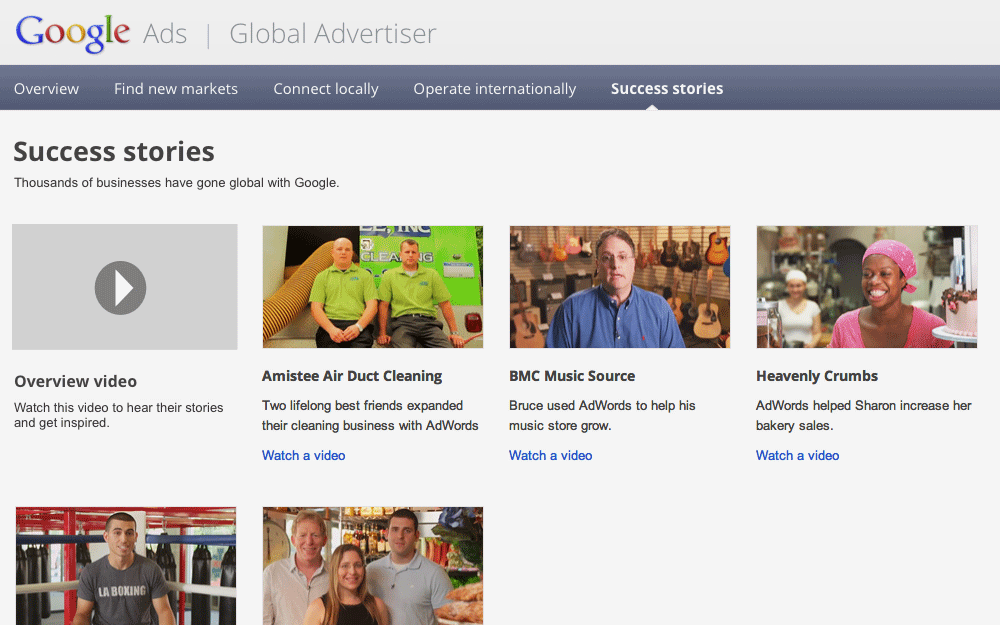Click the BMC Music Source guitar store thumbnail
The height and width of the screenshot is (625, 1000).
[x=619, y=287]
